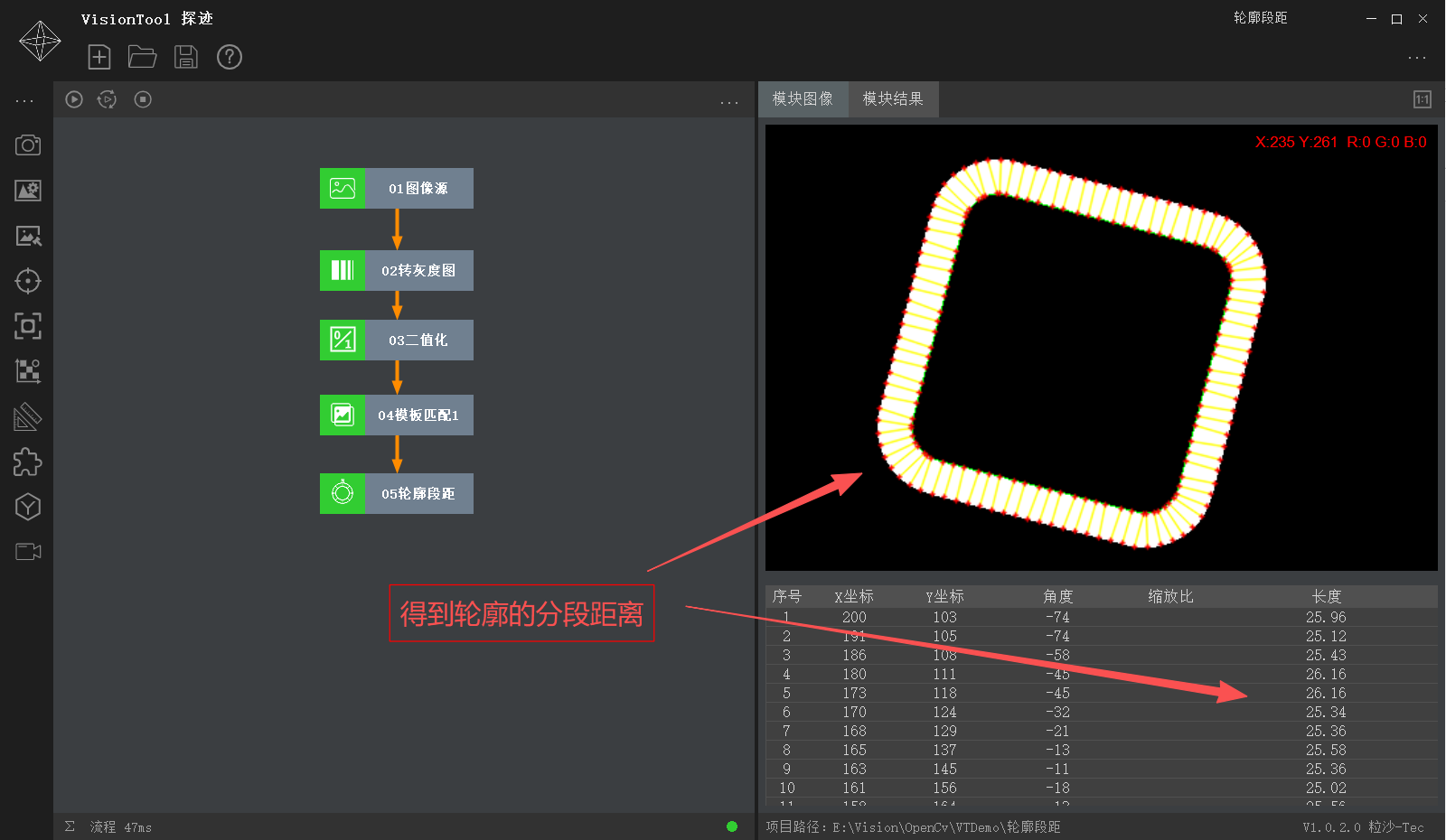Stop the running flow
Image resolution: width=1446 pixels, height=840 pixels.
click(143, 99)
